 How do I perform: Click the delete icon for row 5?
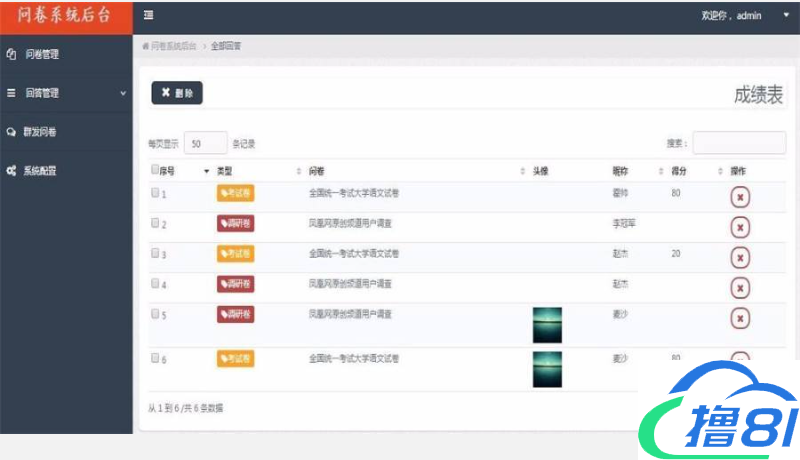point(740,318)
